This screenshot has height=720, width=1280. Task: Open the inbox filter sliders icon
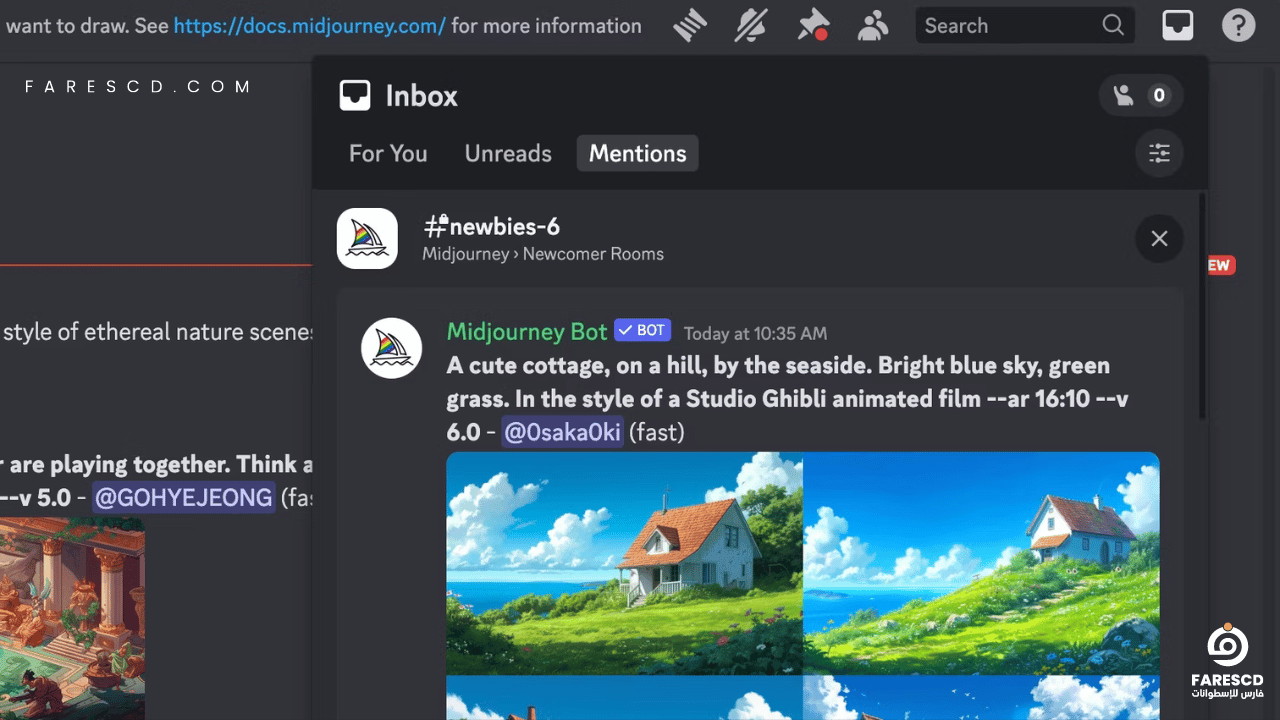(1159, 153)
